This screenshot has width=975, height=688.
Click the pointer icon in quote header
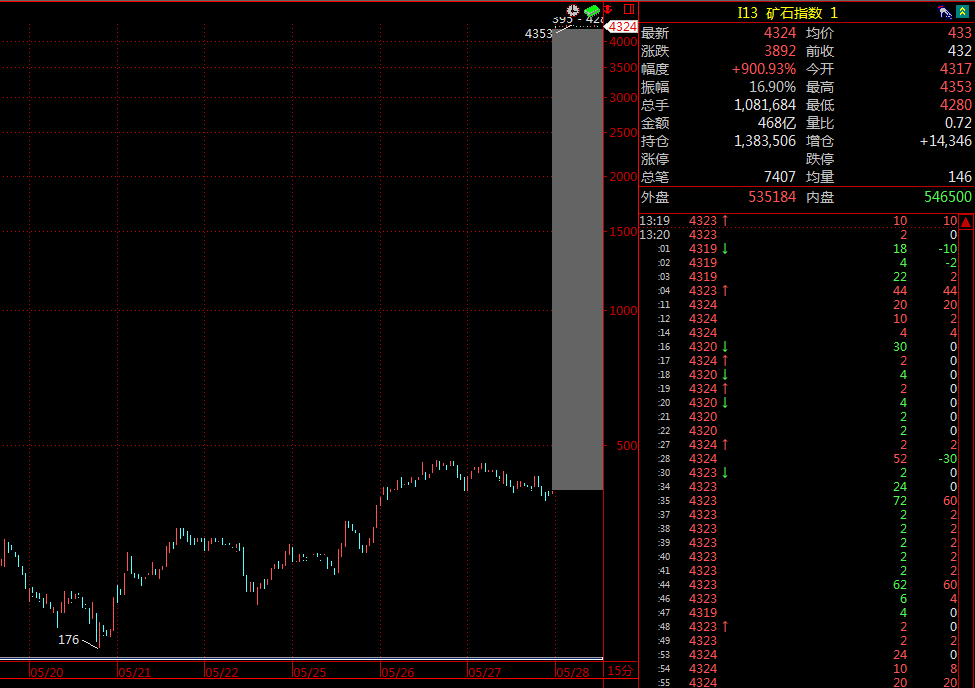tap(942, 12)
